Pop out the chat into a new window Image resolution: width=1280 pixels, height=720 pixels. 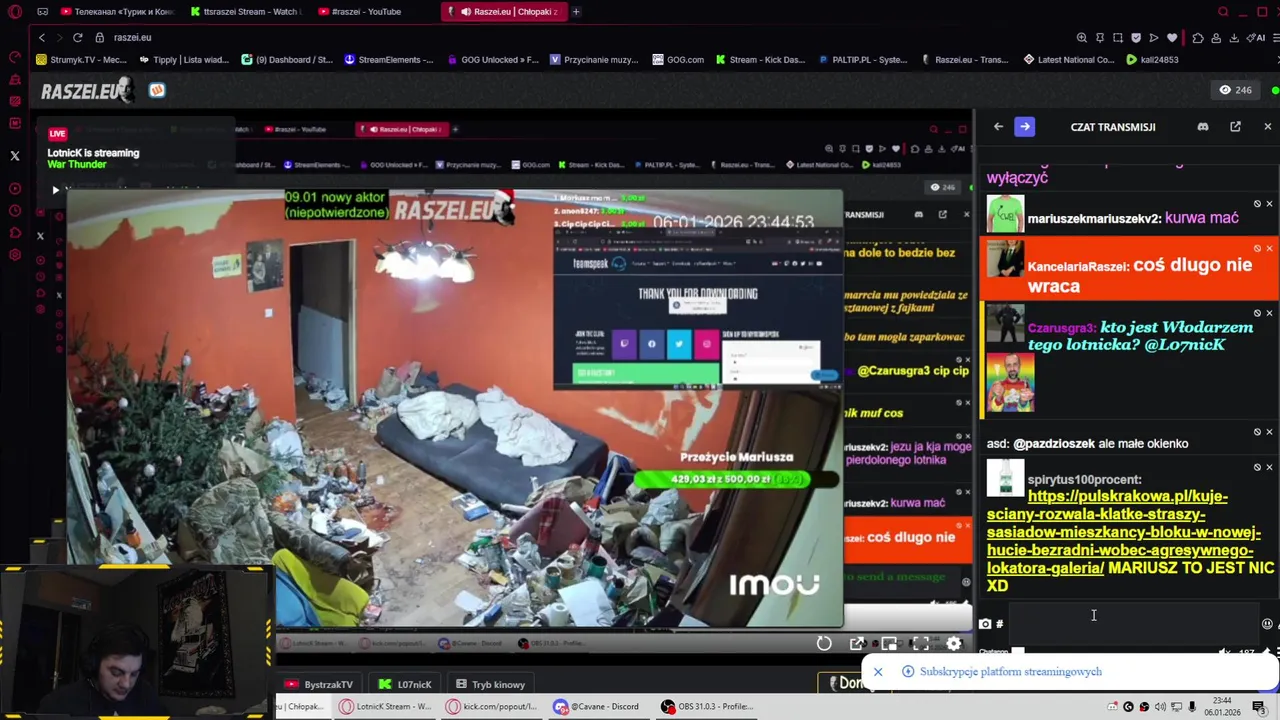(x=1235, y=127)
